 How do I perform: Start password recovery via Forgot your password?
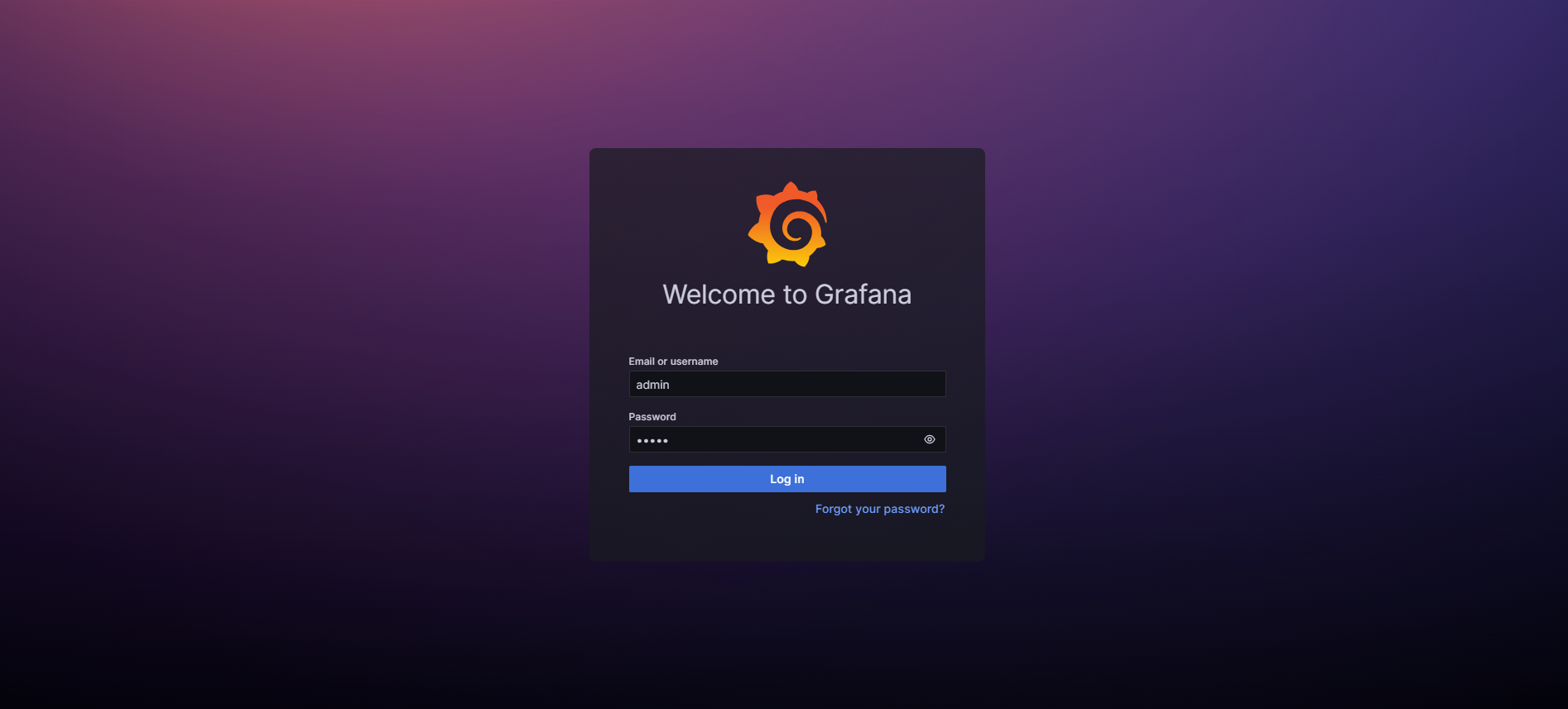click(879, 509)
